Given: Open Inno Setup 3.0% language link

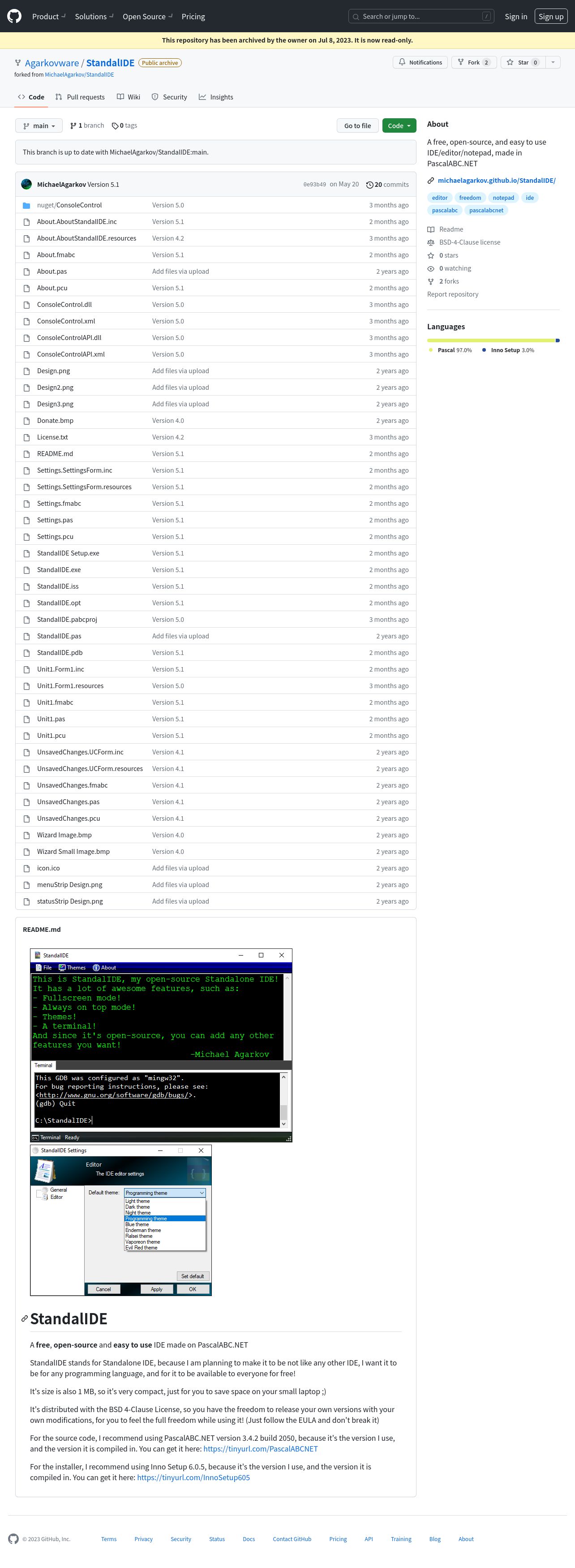Looking at the screenshot, I should point(508,350).
